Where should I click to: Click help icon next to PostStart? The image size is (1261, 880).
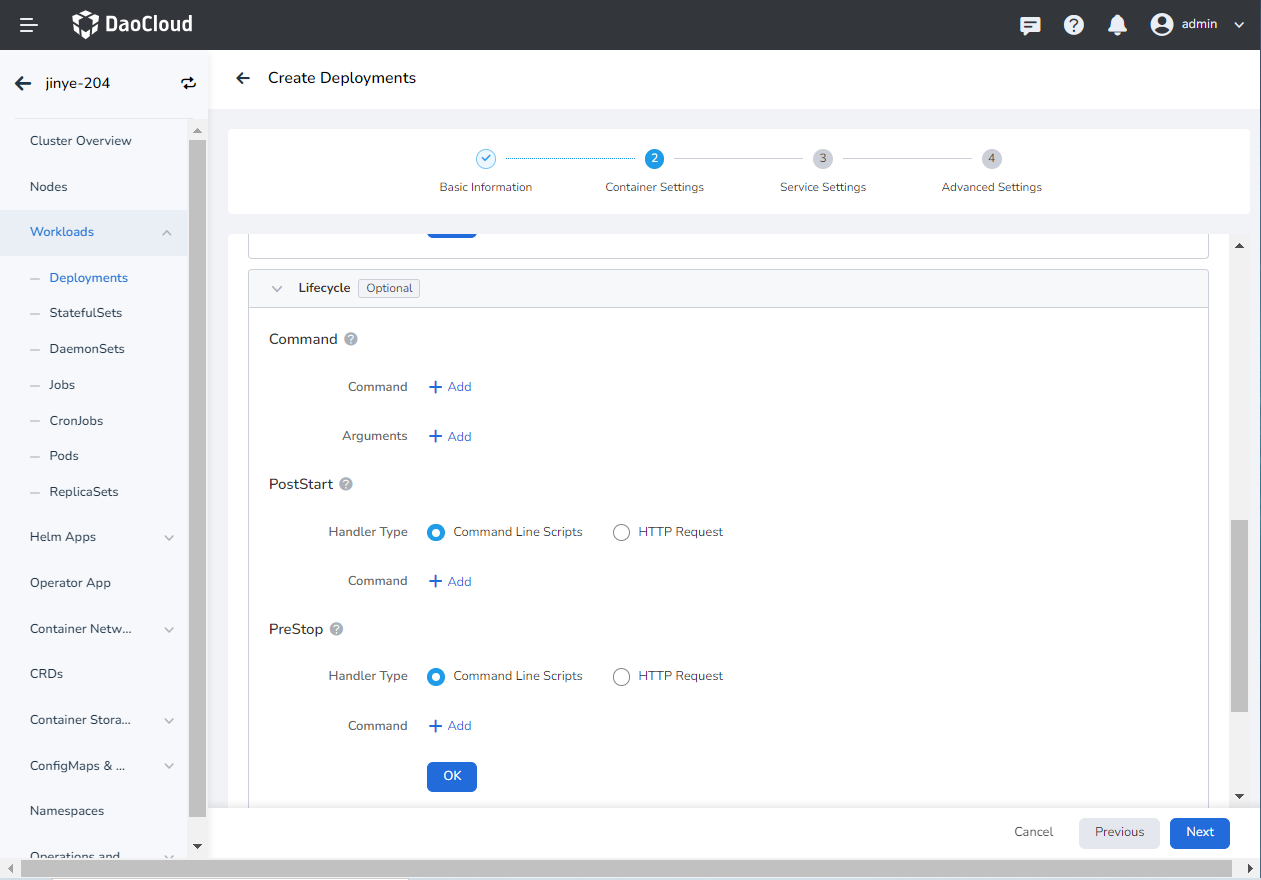[x=346, y=484]
